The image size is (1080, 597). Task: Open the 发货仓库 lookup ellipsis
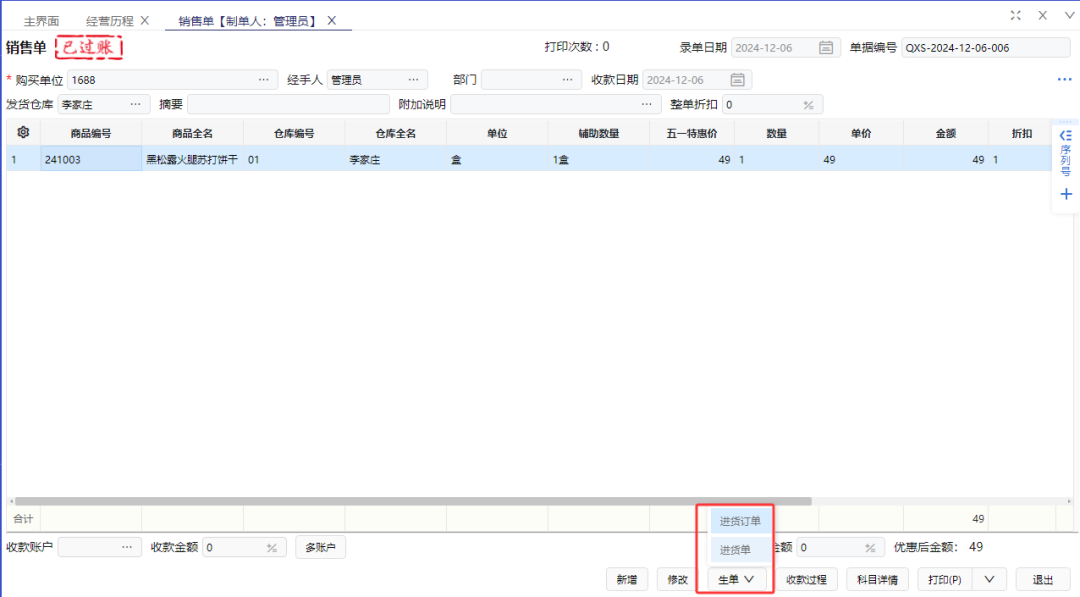(x=134, y=103)
